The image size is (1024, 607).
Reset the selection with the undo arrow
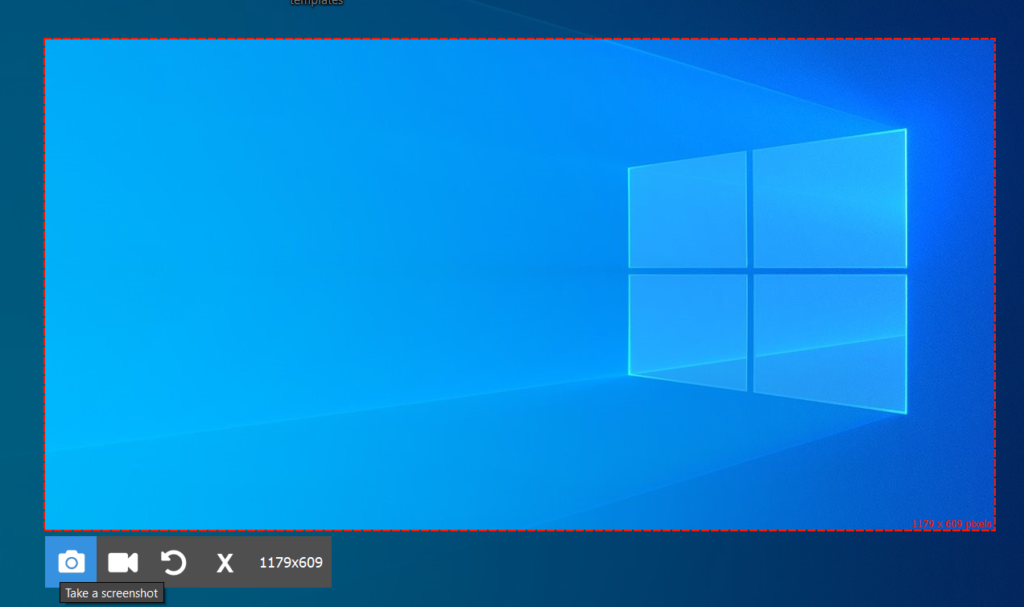(174, 562)
